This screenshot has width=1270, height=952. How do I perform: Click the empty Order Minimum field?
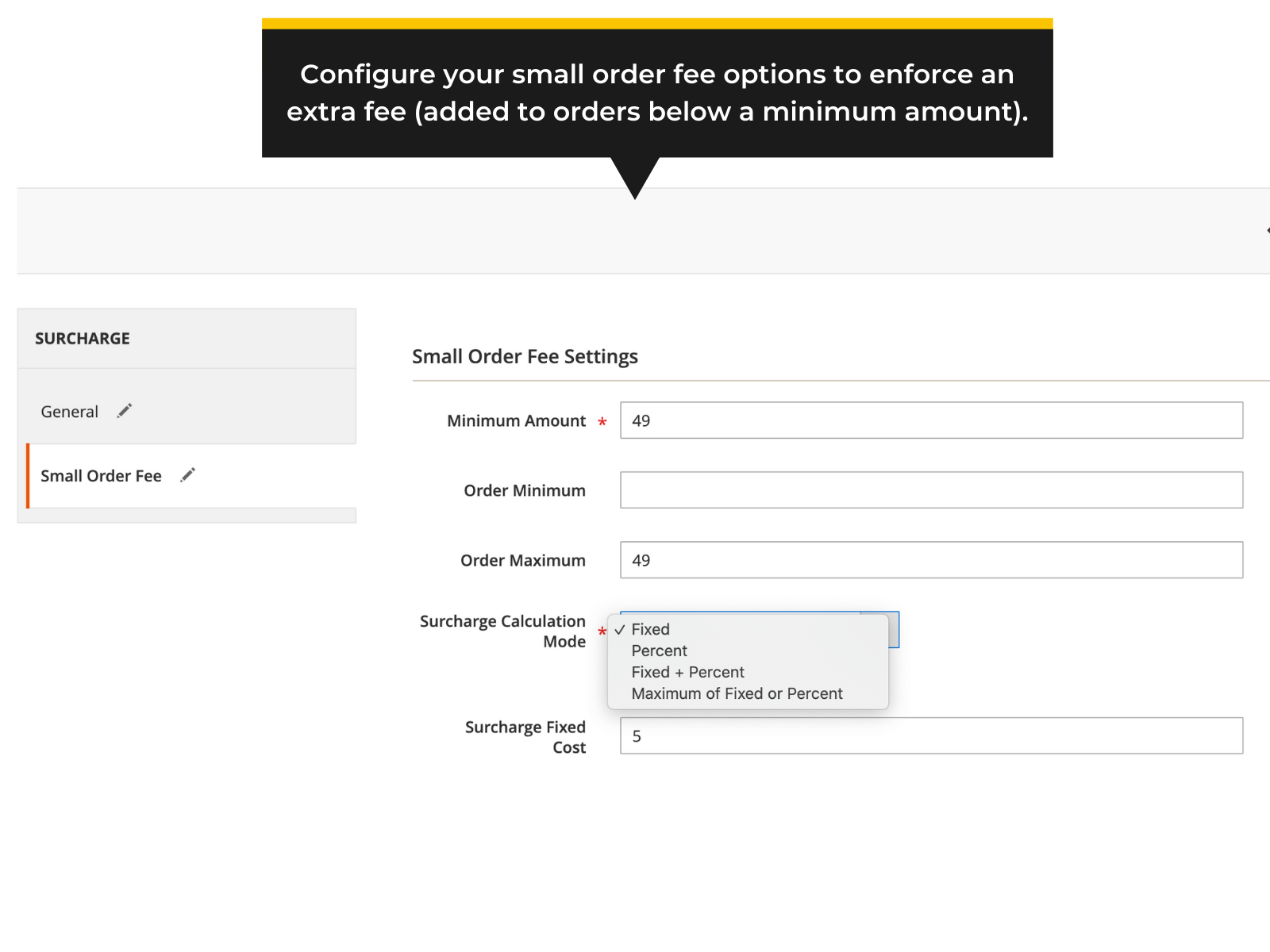coord(929,489)
